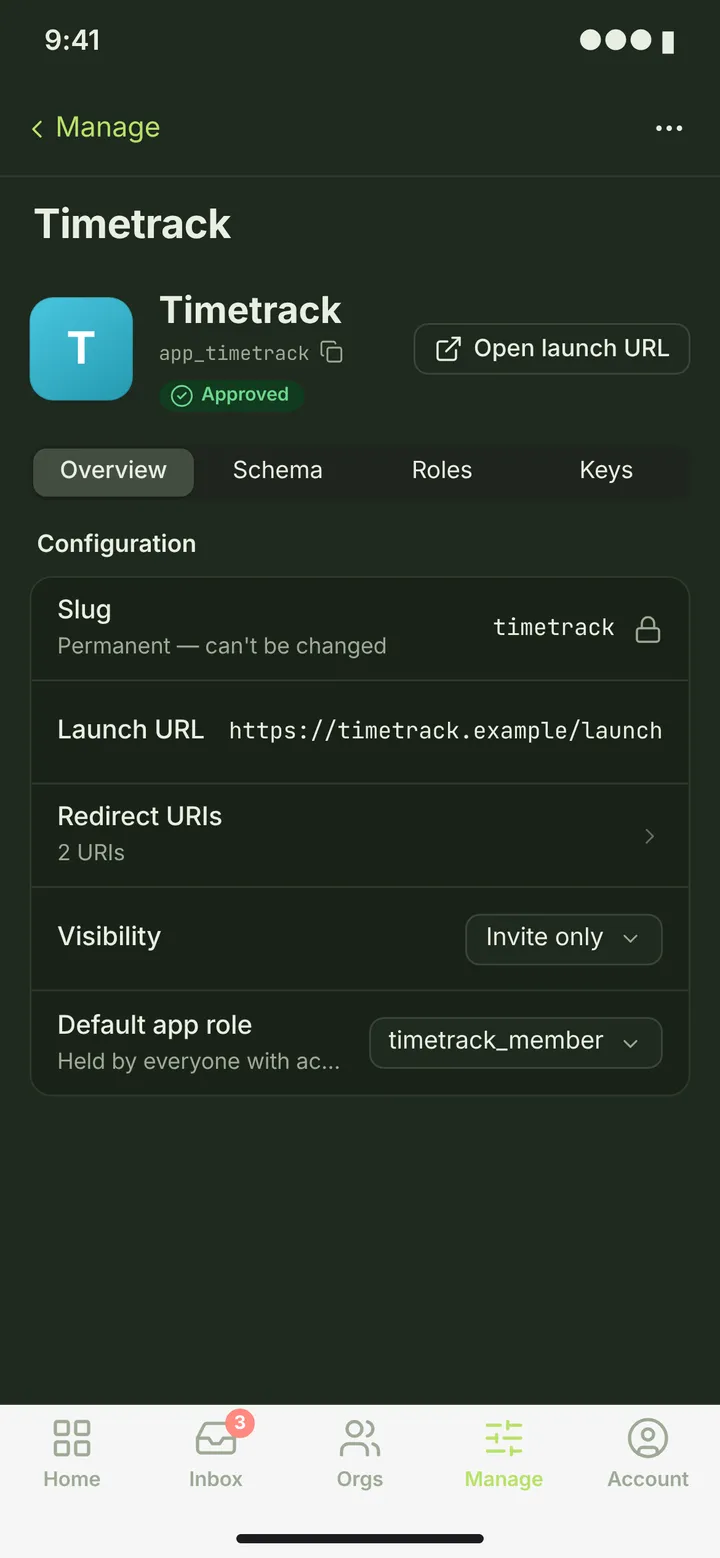720x1558 pixels.
Task: Click the lock icon beside the slug
Action: 648,629
